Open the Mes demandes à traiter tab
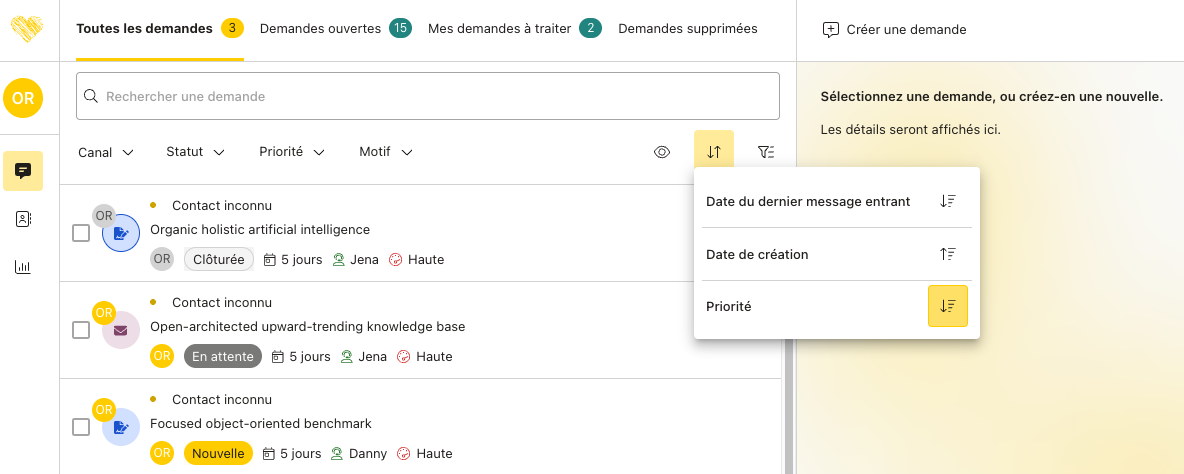The width and height of the screenshot is (1184, 474). click(x=514, y=29)
